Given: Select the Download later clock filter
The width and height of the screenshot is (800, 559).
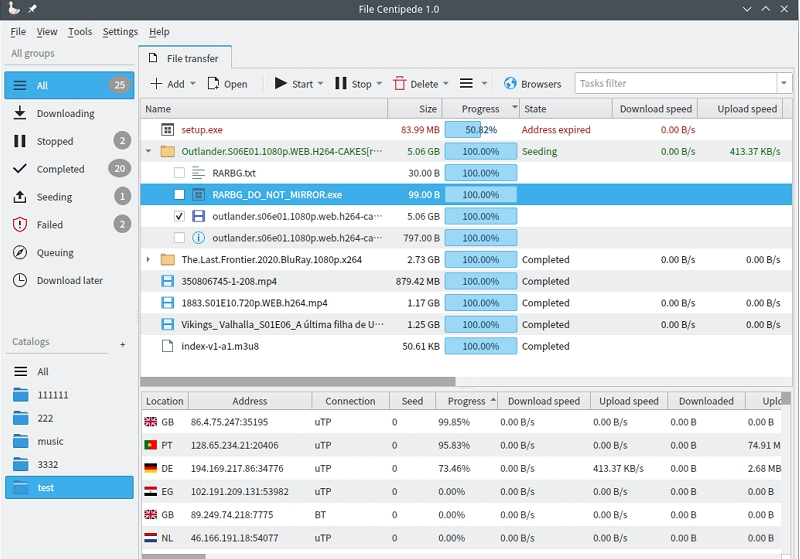Looking at the screenshot, I should tap(69, 281).
